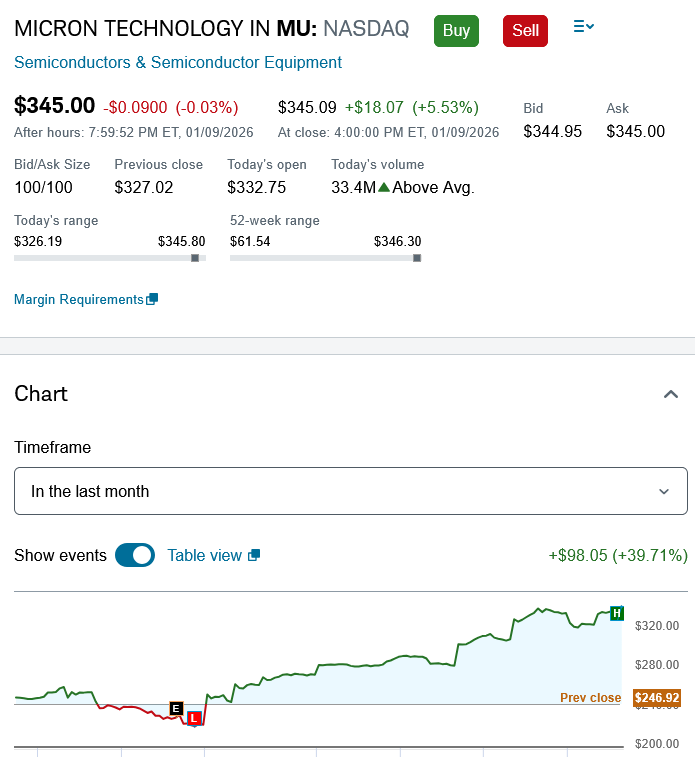Click the green H high marker
The width and height of the screenshot is (695, 757).
617,612
